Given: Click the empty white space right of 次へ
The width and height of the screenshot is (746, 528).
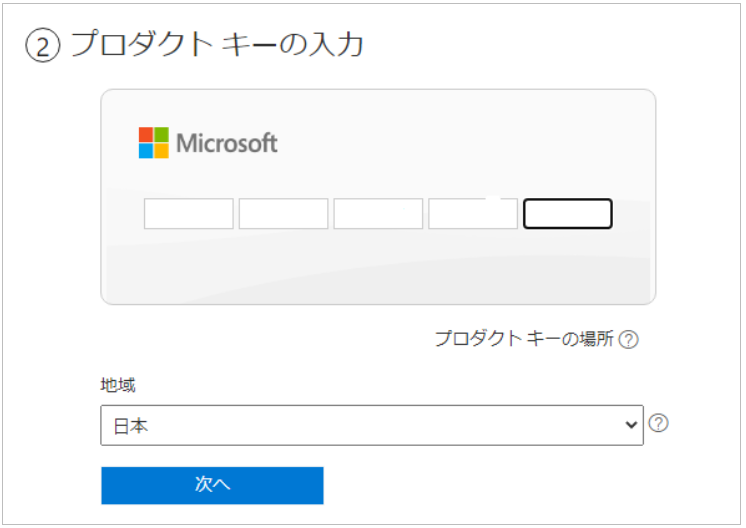Looking at the screenshot, I should click(x=500, y=486).
